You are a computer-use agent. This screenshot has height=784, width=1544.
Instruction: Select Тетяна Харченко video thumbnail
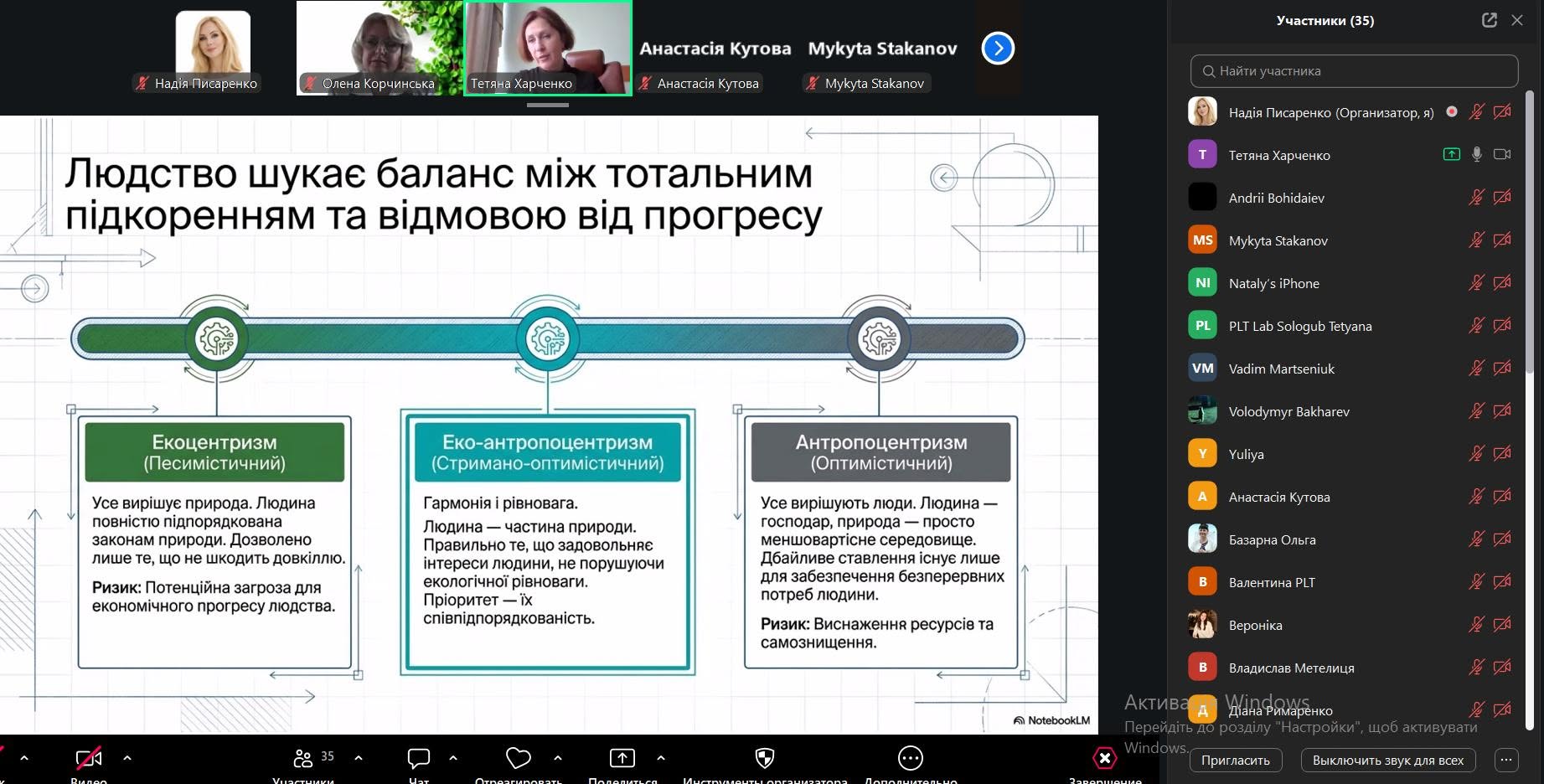pos(548,48)
